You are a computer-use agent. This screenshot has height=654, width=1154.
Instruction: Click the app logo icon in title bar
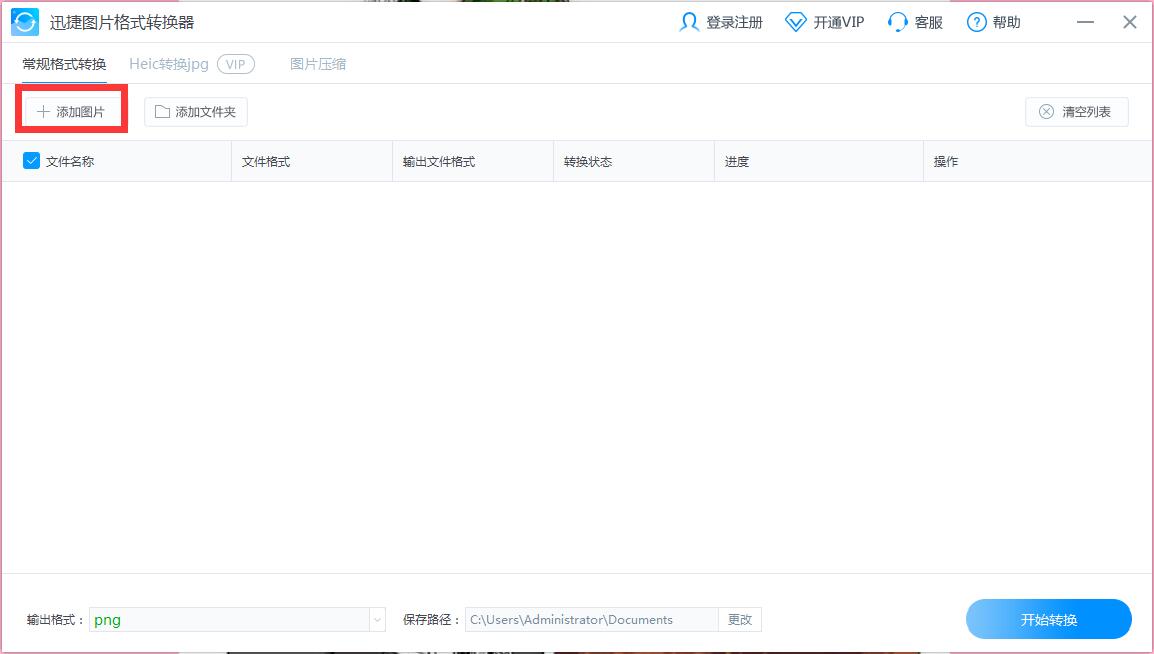(x=24, y=21)
